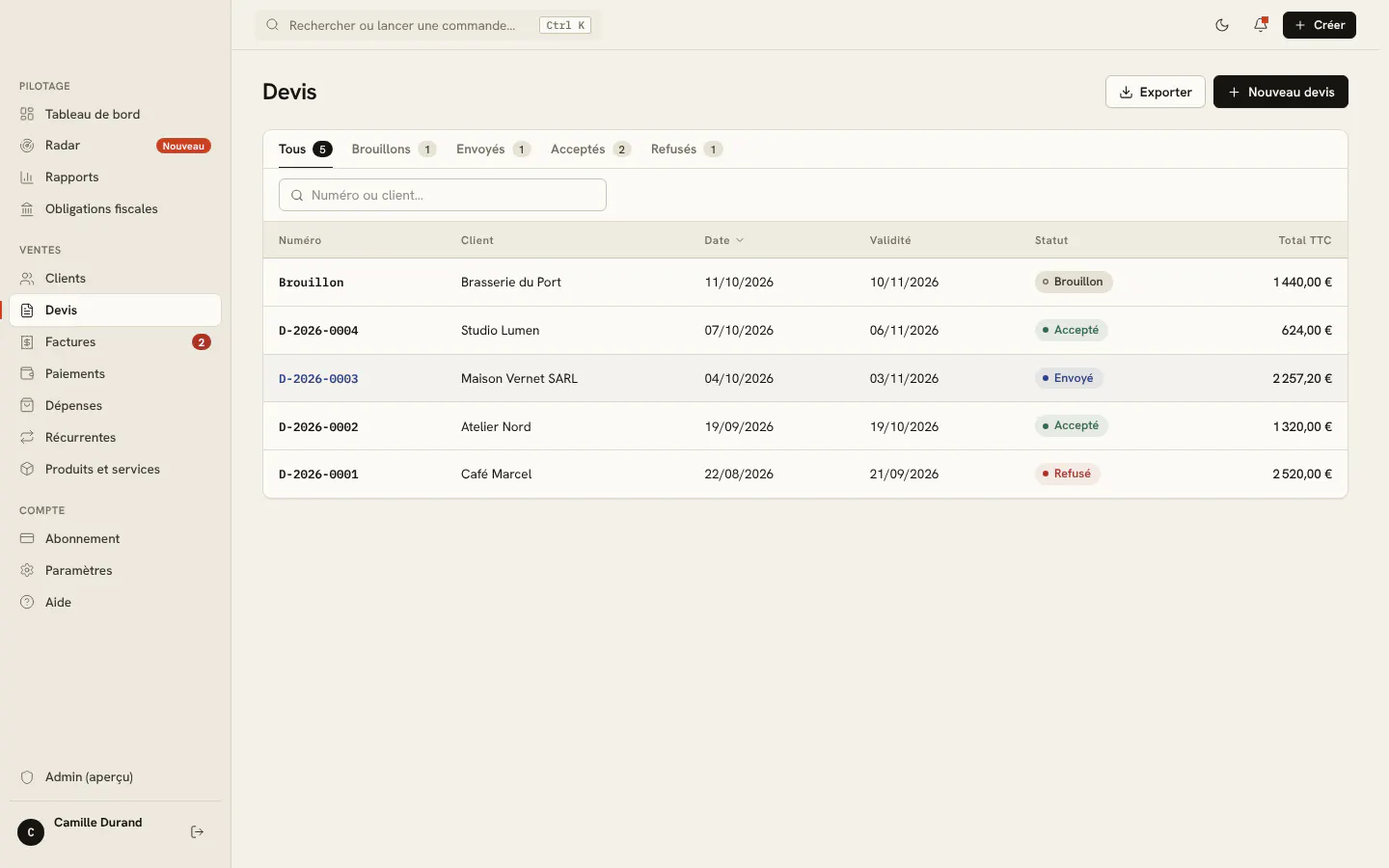Click the Paiements wallet icon
Image resolution: width=1389 pixels, height=868 pixels.
tap(27, 374)
